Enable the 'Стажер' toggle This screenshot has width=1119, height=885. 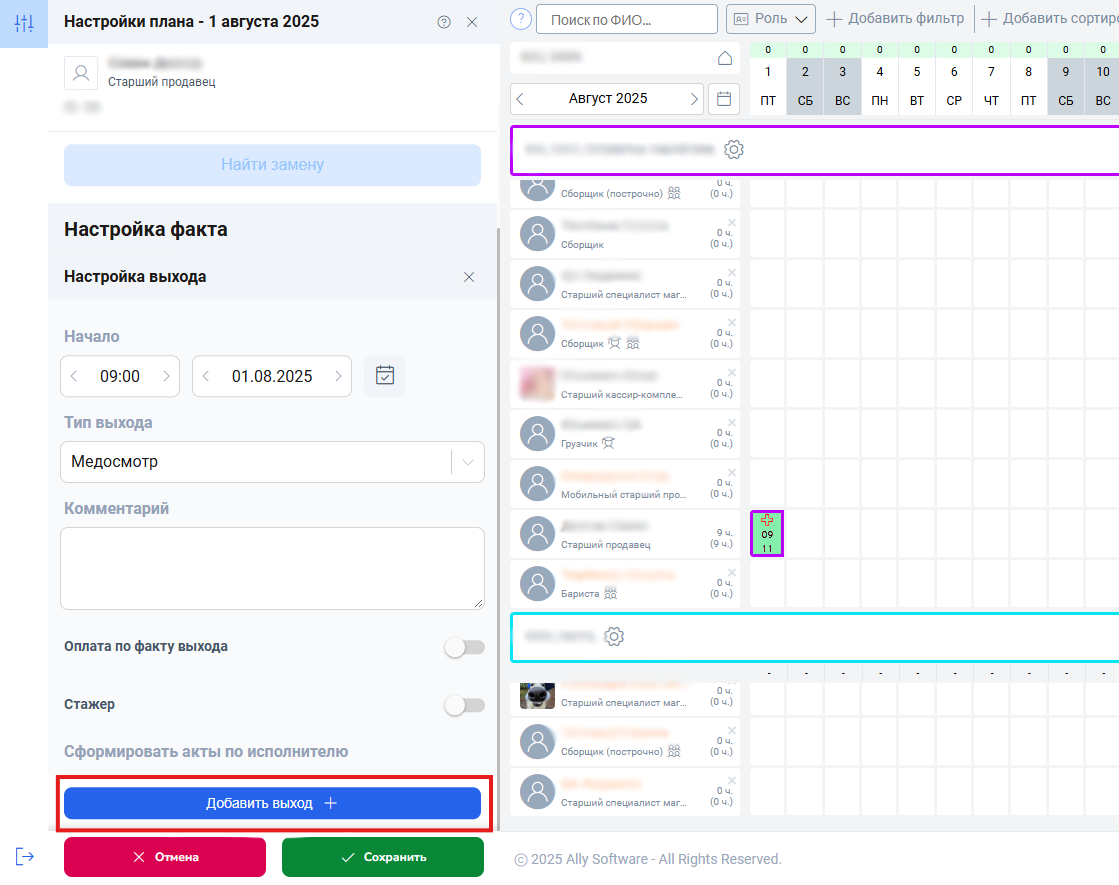(x=464, y=706)
